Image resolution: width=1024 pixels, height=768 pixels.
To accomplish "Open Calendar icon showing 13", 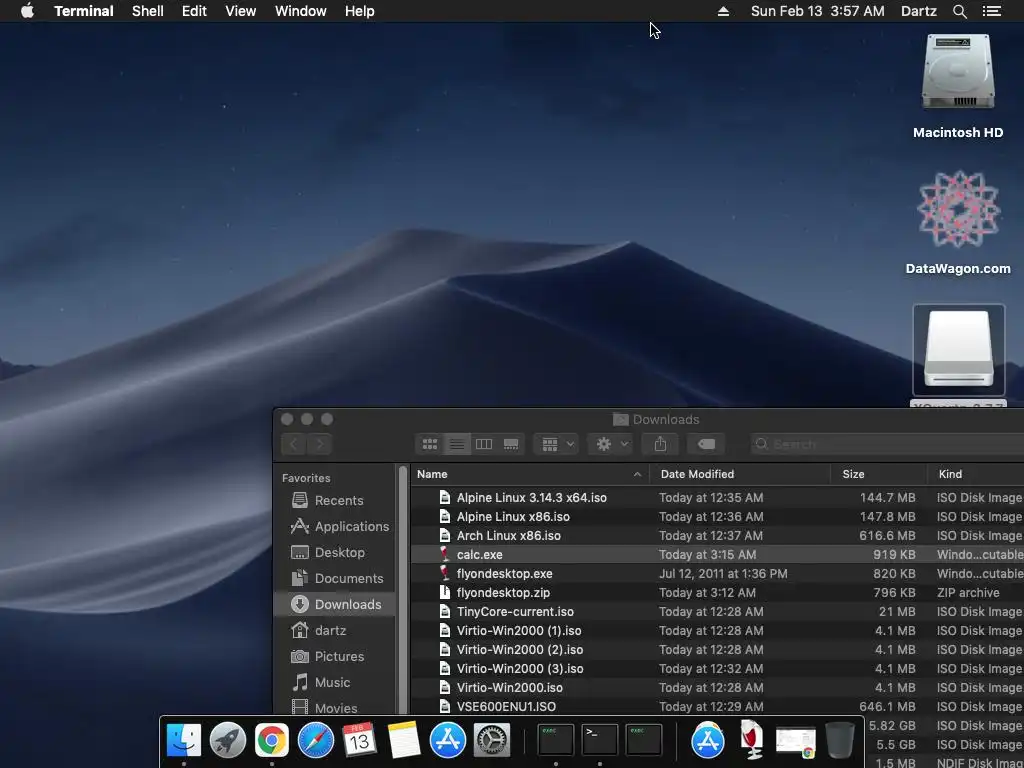I will (359, 740).
